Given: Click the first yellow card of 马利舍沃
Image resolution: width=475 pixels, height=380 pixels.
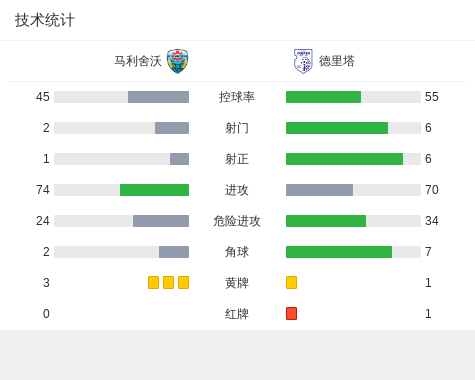Looking at the screenshot, I should click(153, 282).
